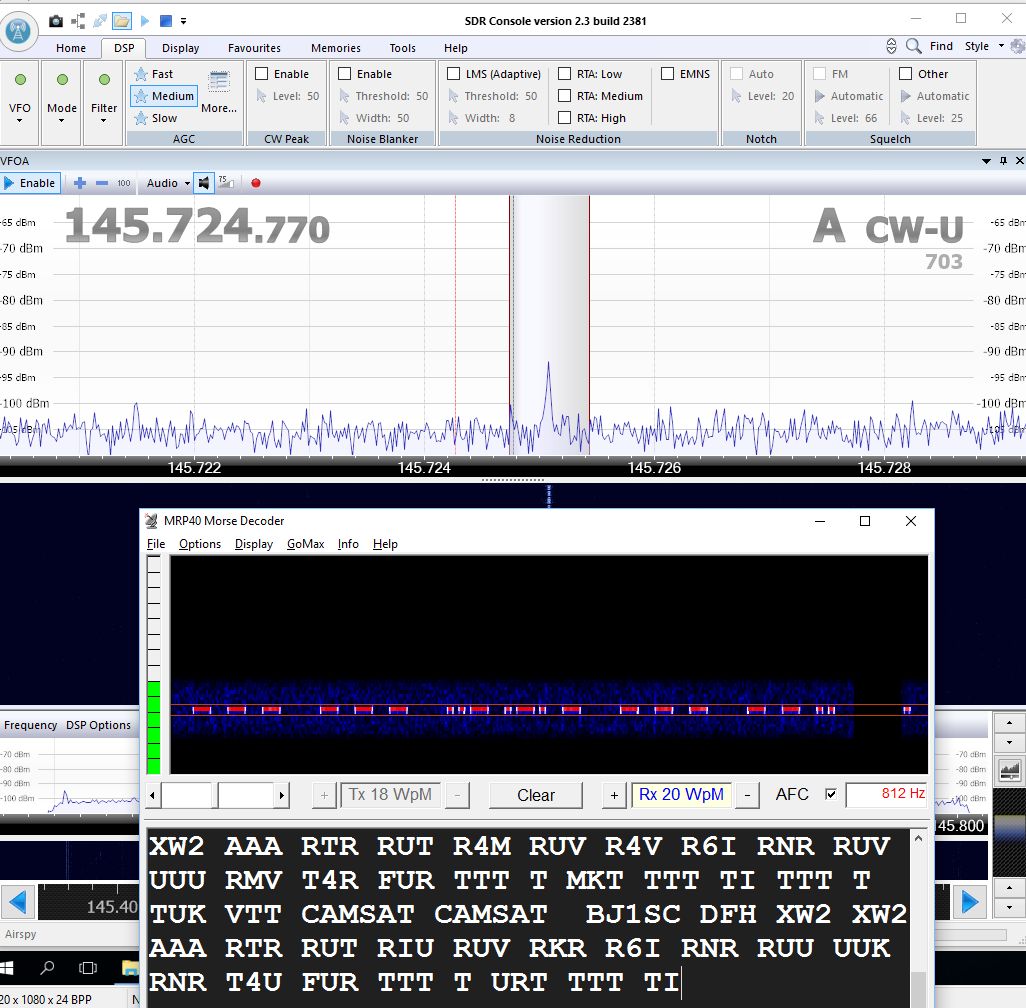Click the open folder icon in quick toolbar
The height and width of the screenshot is (1008, 1026).
121,21
